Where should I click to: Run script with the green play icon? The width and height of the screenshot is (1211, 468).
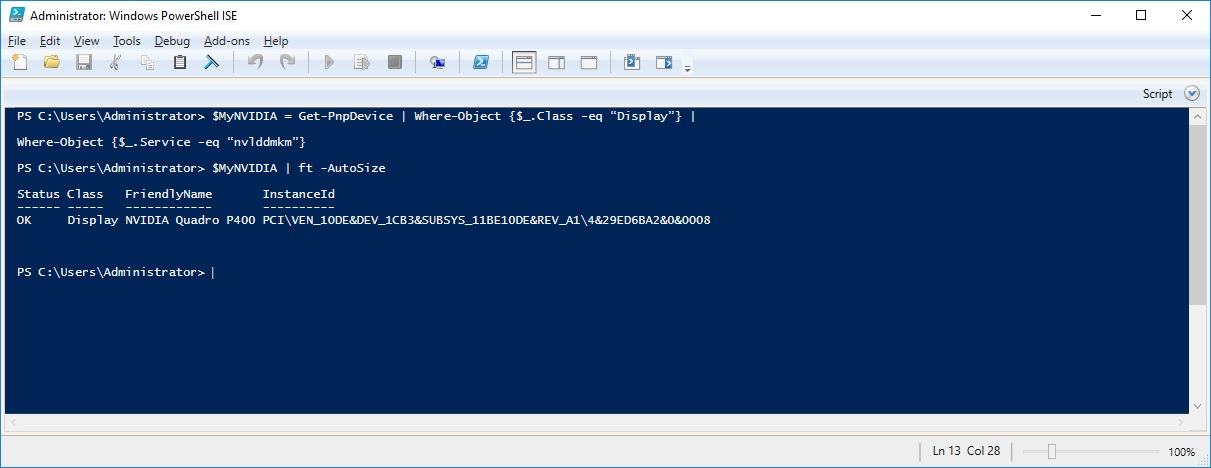tap(329, 63)
